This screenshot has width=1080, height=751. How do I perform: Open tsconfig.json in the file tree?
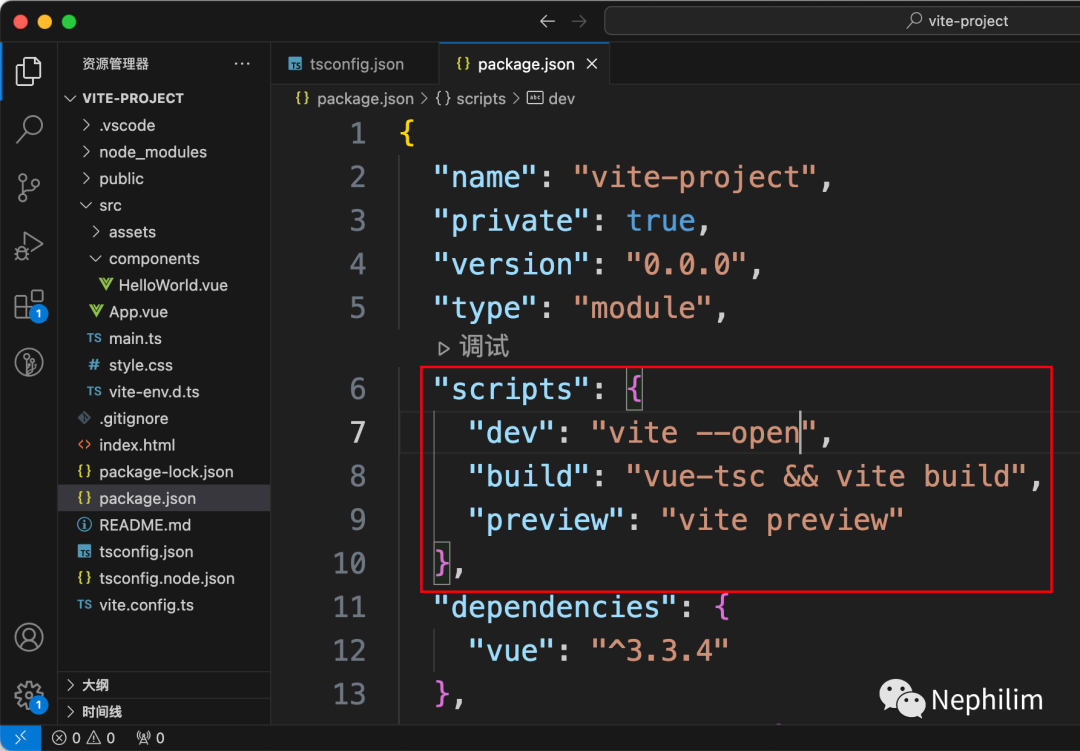click(164, 552)
